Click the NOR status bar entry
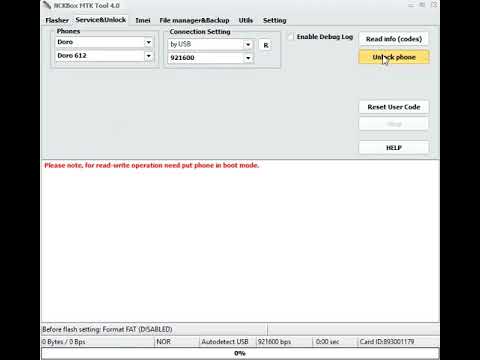The height and width of the screenshot is (360, 480). 163,342
